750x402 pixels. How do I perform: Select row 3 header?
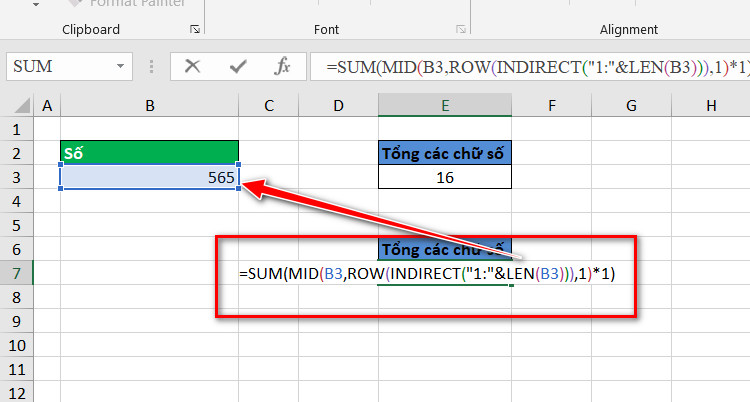[17, 177]
